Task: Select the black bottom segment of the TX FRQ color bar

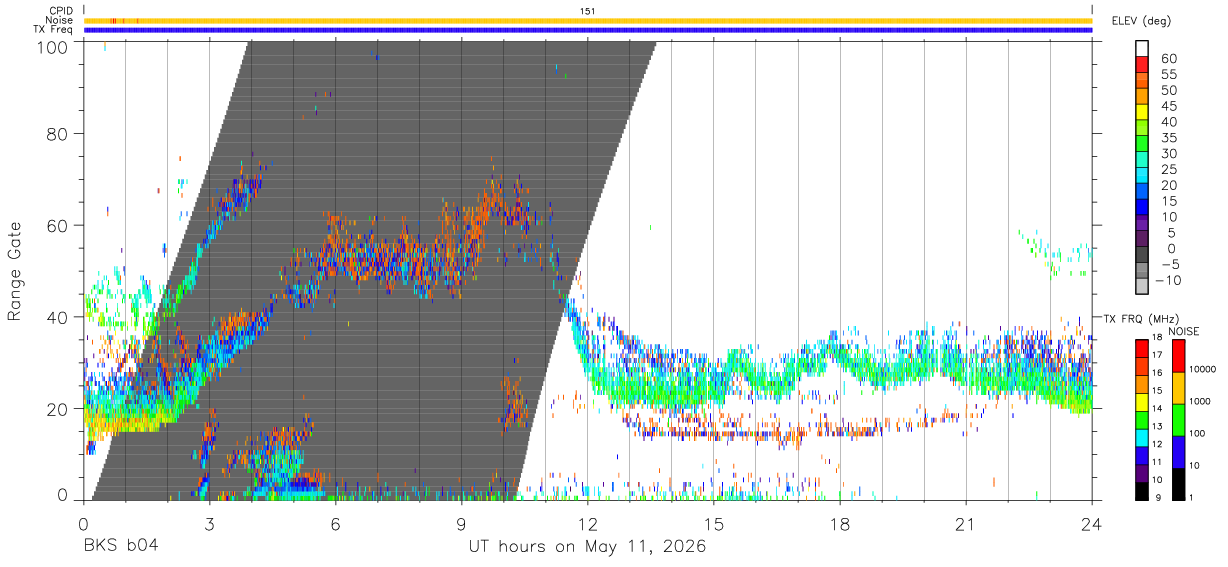Action: point(1141,489)
